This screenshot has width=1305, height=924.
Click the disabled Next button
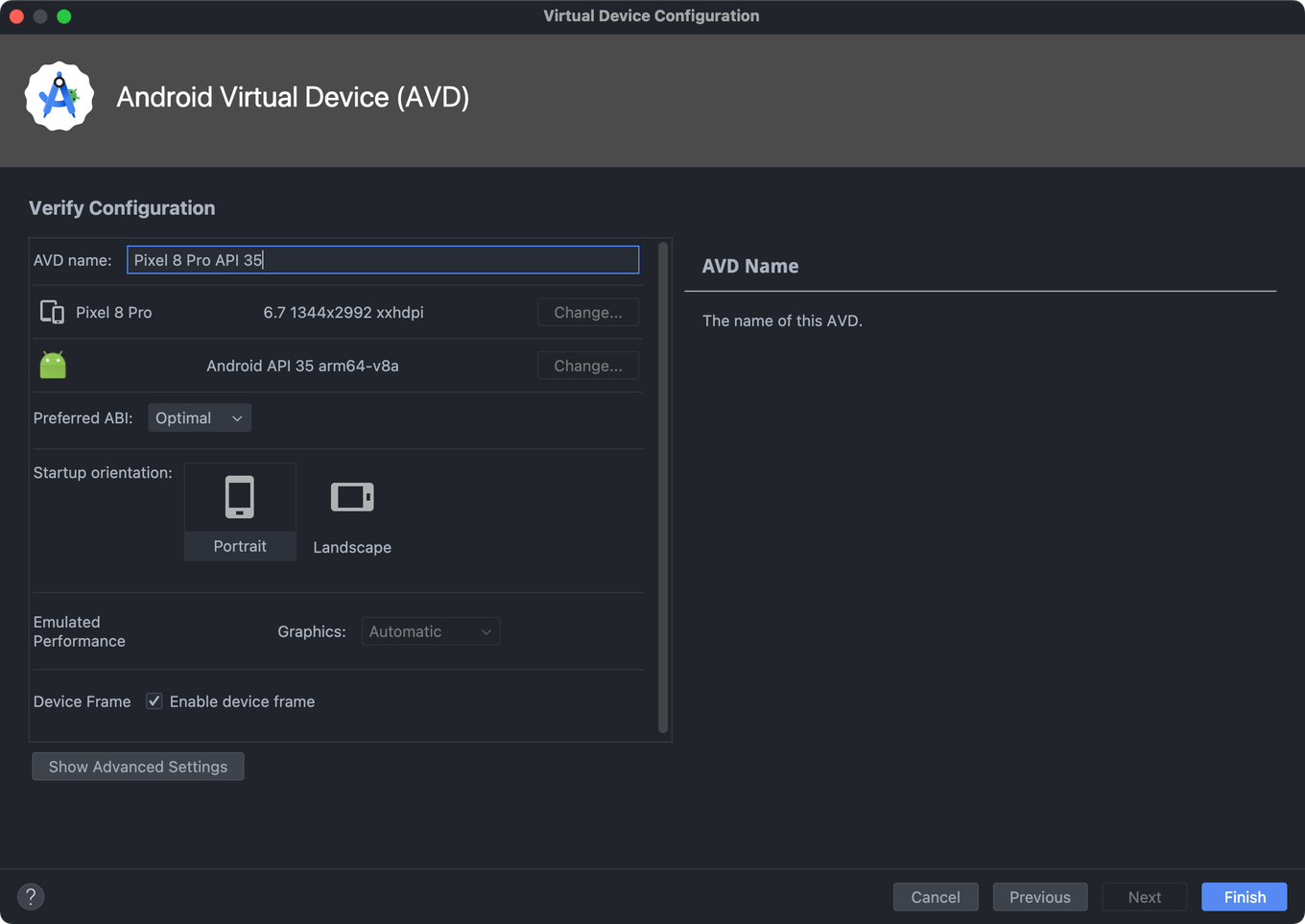tap(1145, 897)
